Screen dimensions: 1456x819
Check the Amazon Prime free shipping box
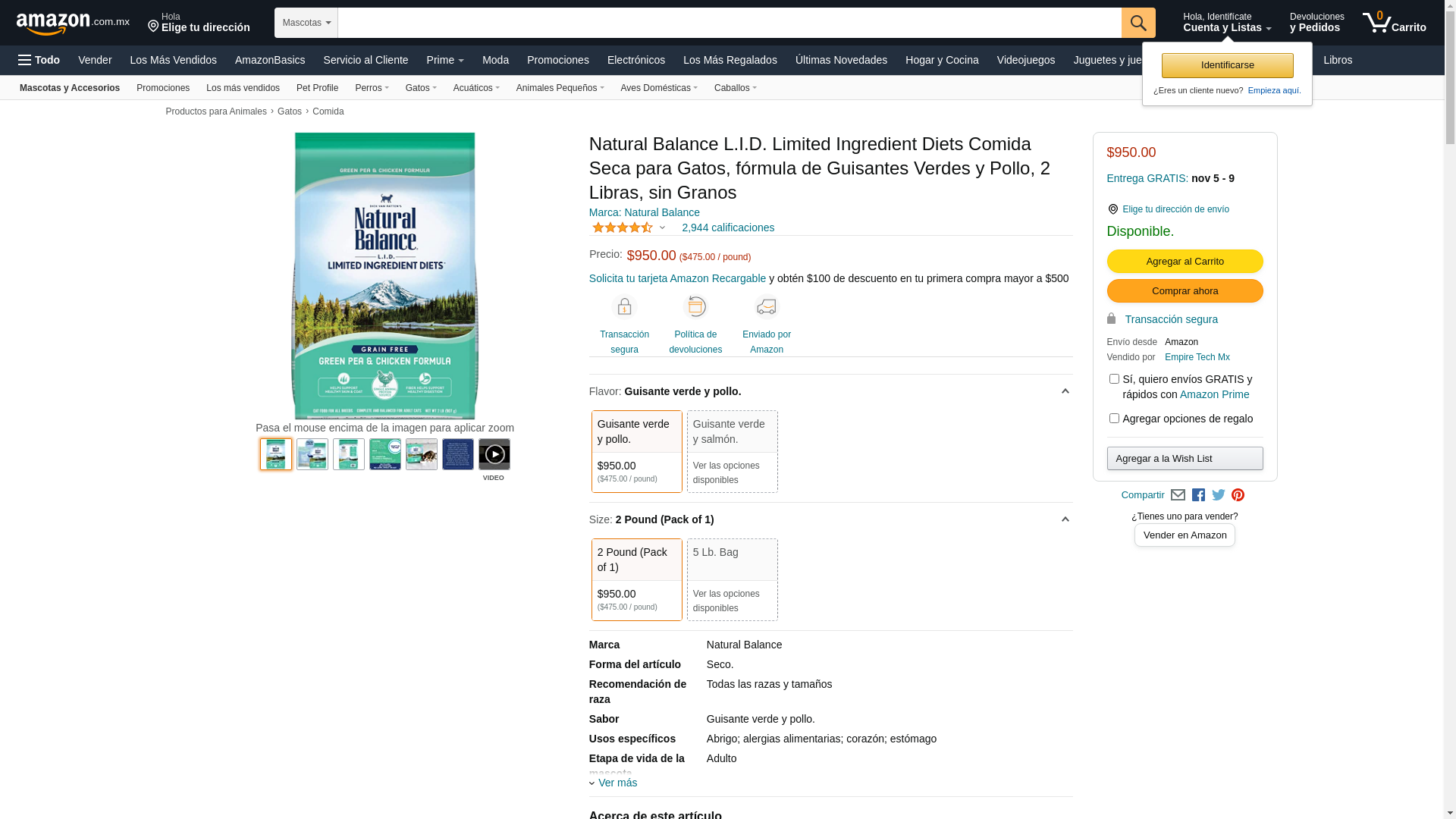pos(1114,379)
